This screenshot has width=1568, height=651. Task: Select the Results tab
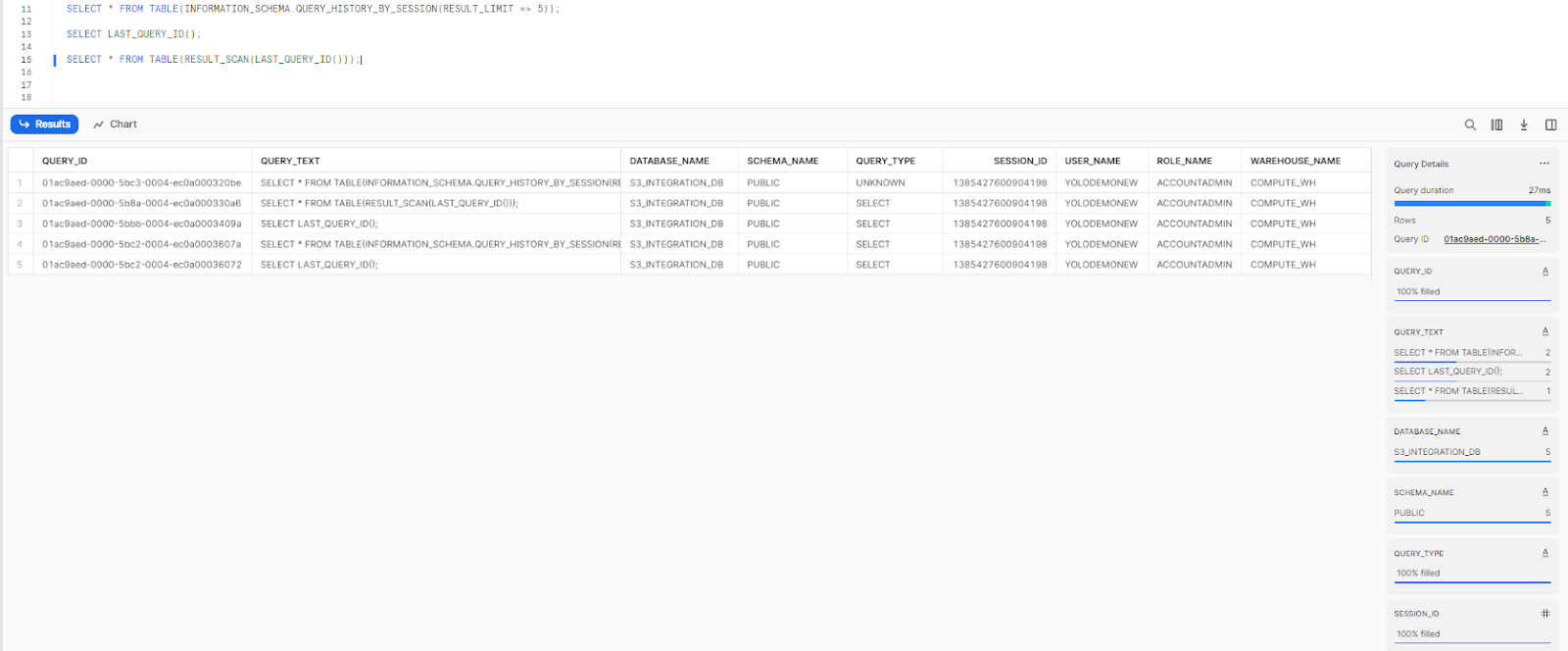(x=44, y=125)
